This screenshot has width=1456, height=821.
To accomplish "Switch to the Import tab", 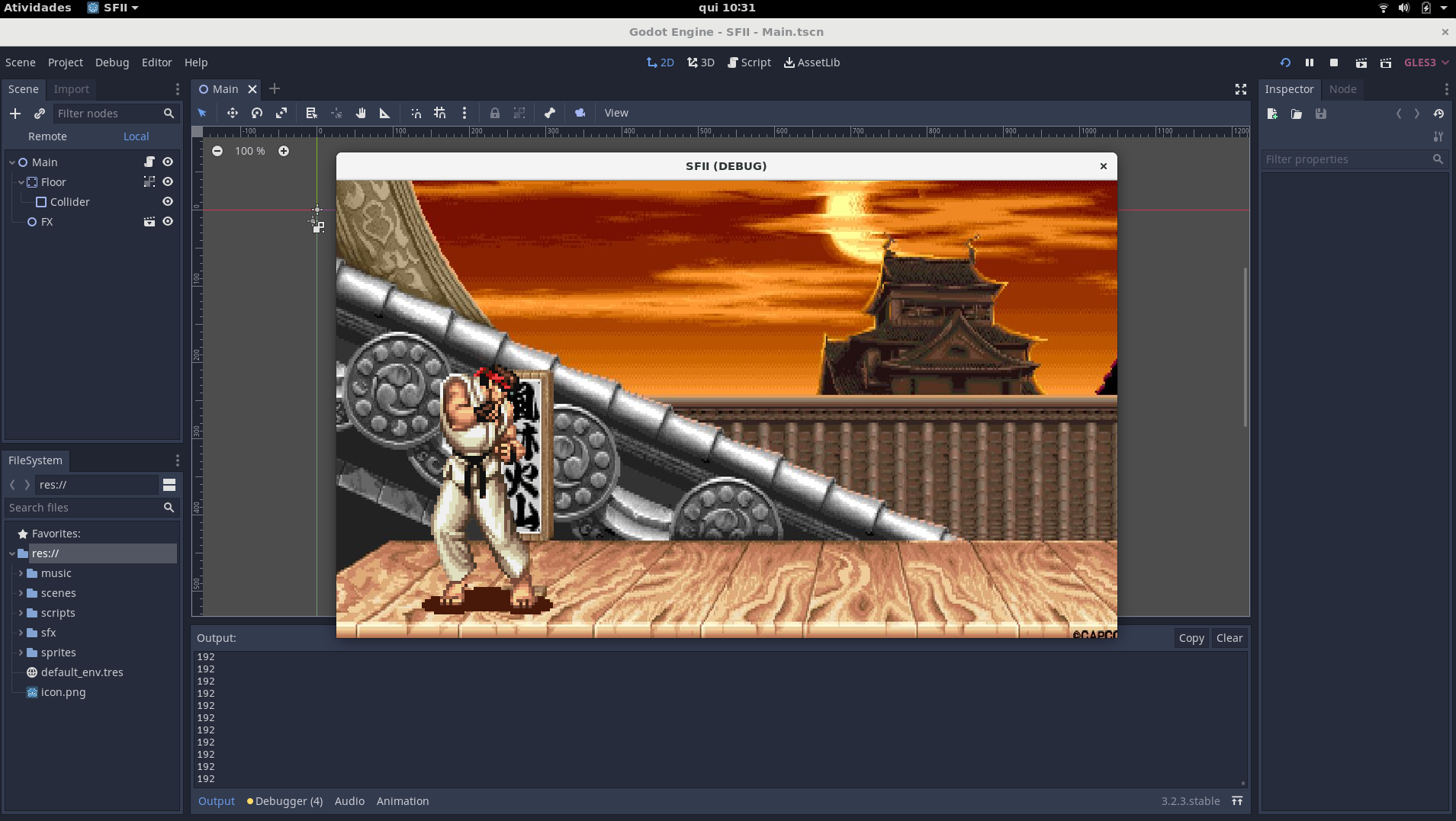I will 72,89.
